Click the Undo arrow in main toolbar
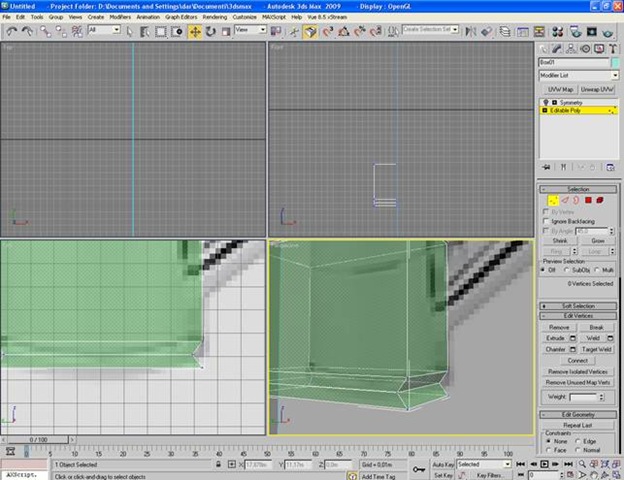624x480 pixels. 10,31
